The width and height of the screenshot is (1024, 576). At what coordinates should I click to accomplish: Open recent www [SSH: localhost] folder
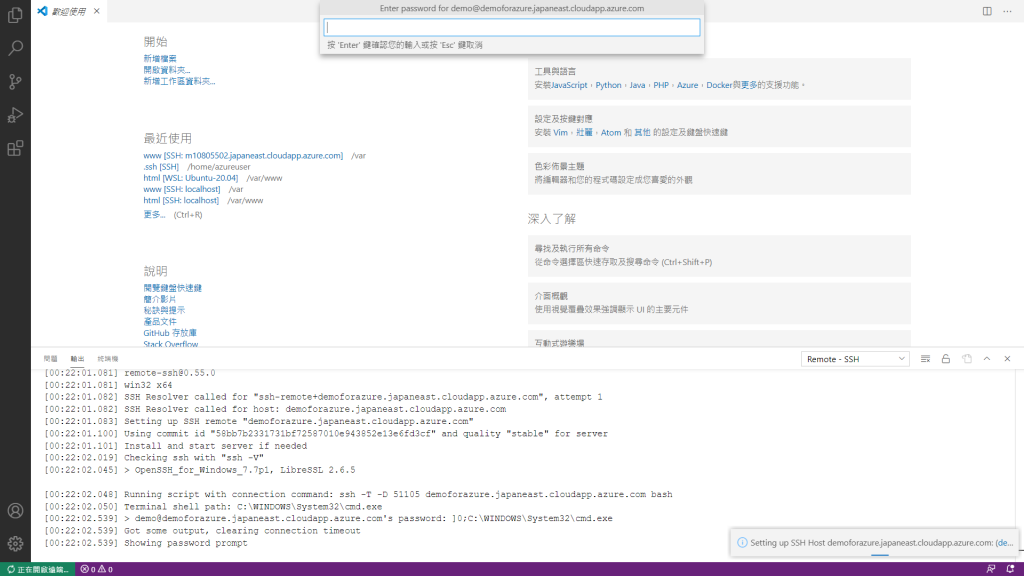182,189
